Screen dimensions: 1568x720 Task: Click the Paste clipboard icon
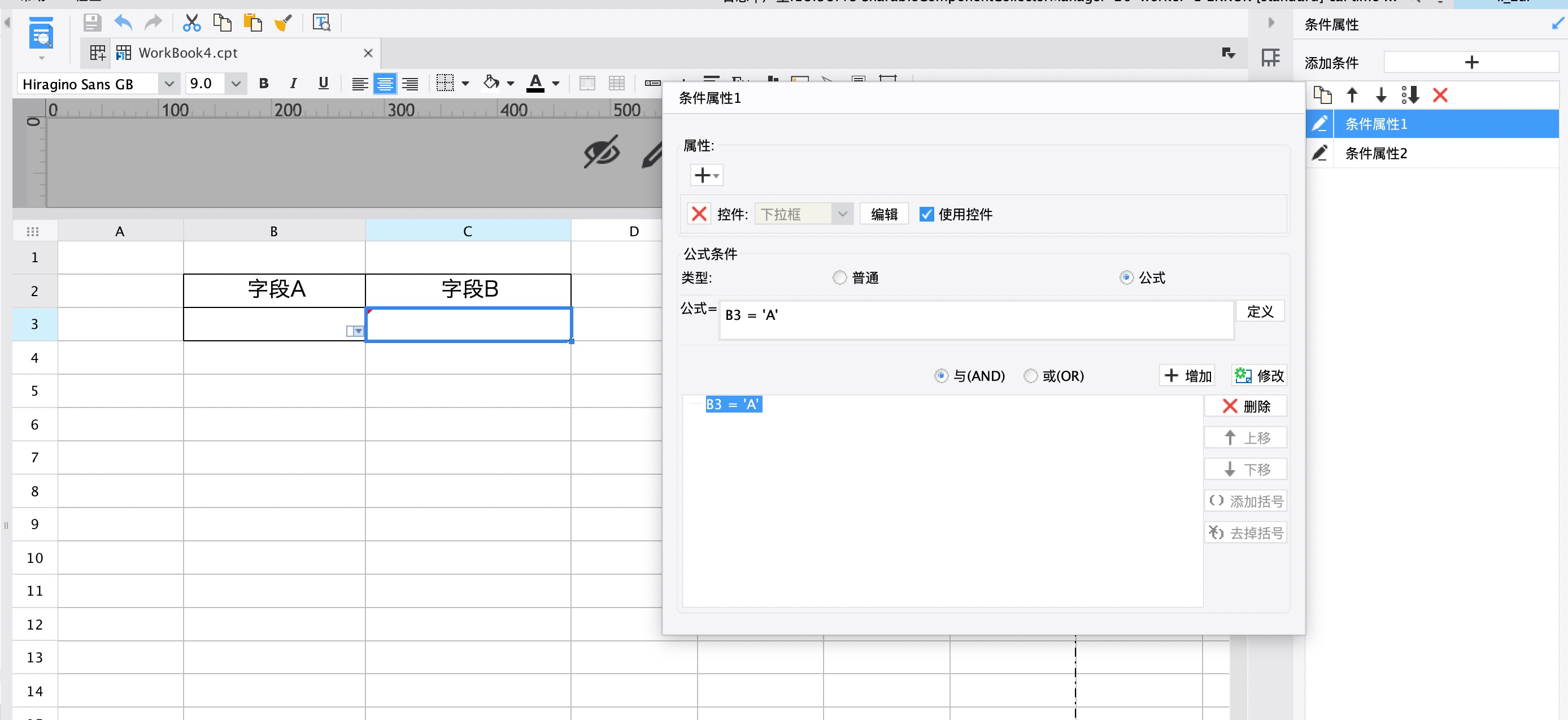[252, 23]
